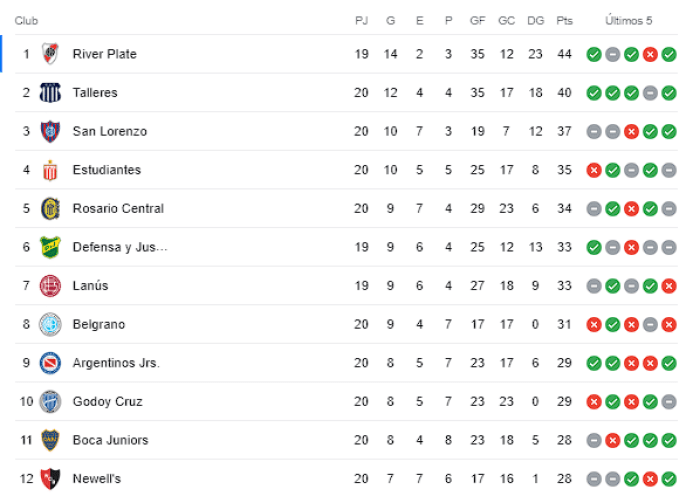The height and width of the screenshot is (496, 686).
Task: Click the Defensa y Justicia crest
Action: pos(50,247)
